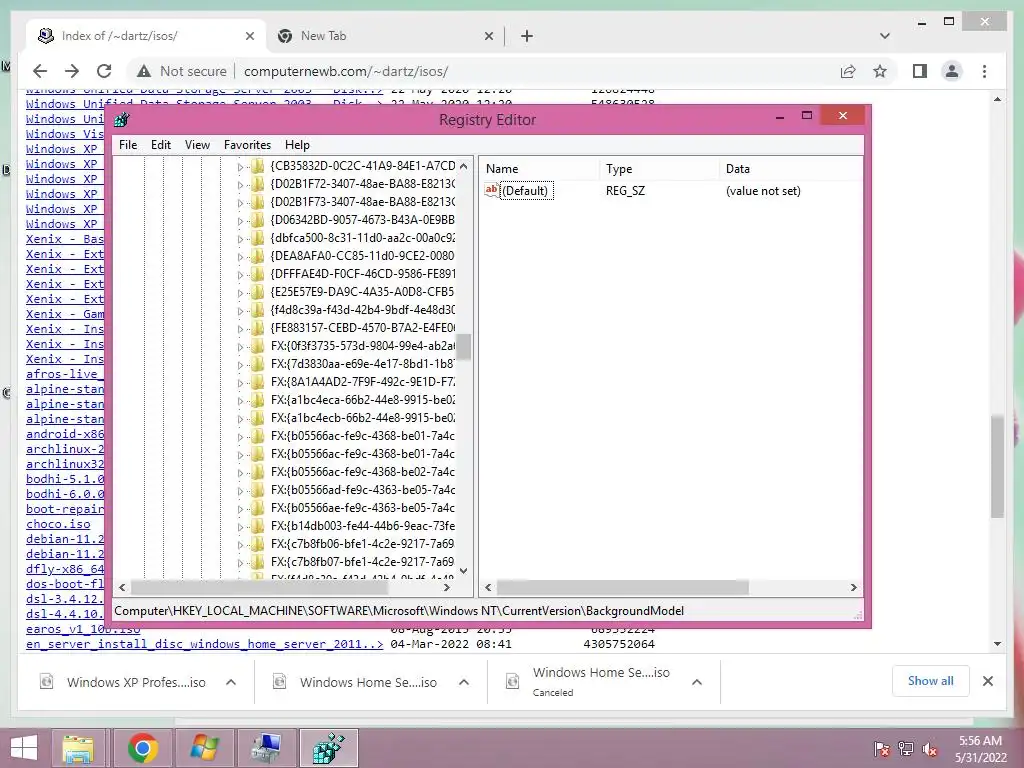This screenshot has width=1024, height=768.
Task: Open the Help menu in Registry Editor
Action: (x=297, y=145)
